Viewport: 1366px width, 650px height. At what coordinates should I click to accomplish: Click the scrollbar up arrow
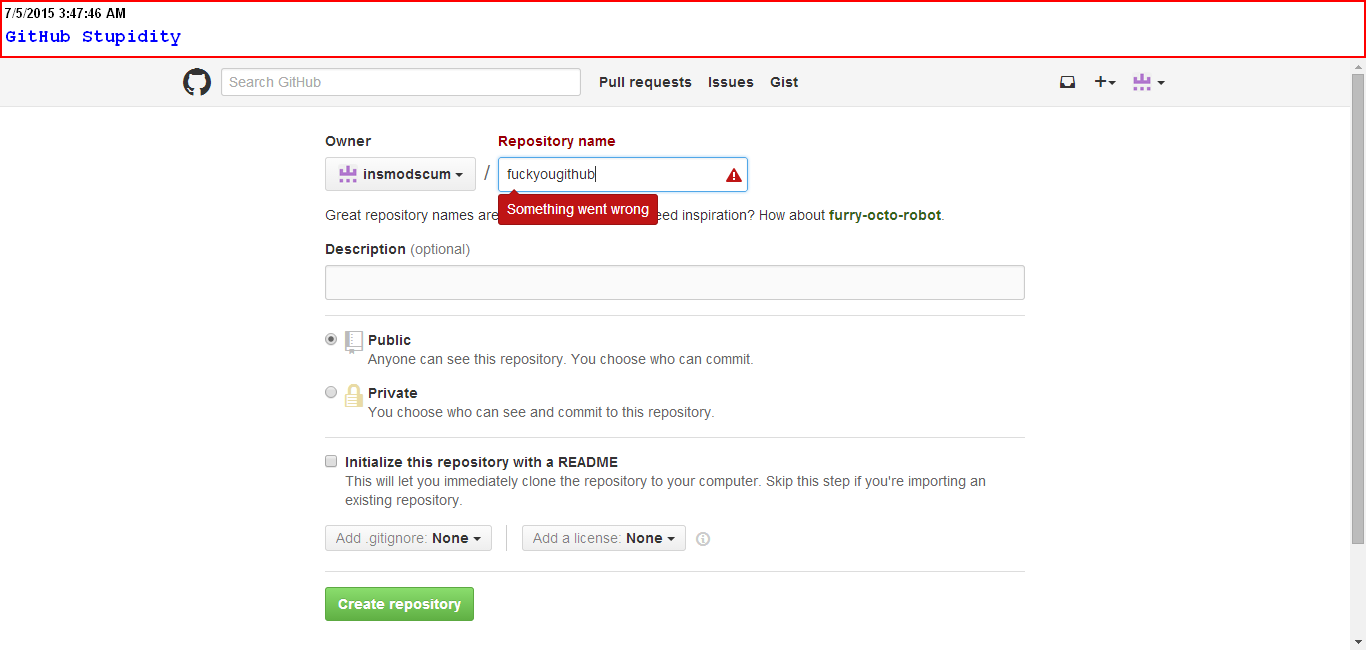(1358, 66)
